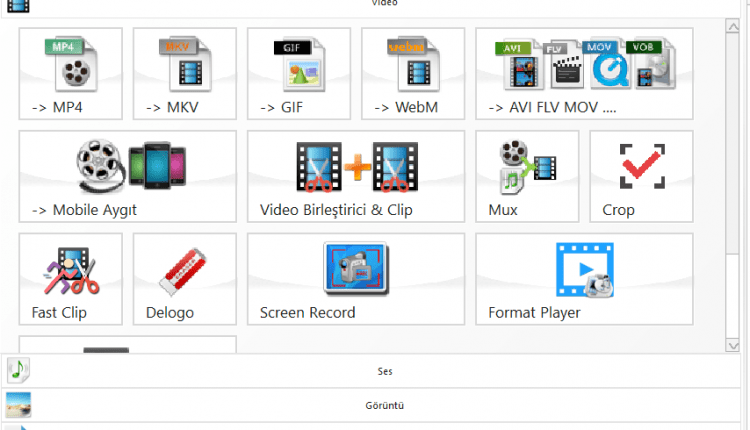Launch the Mux tool
The width and height of the screenshot is (750, 430).
(526, 176)
